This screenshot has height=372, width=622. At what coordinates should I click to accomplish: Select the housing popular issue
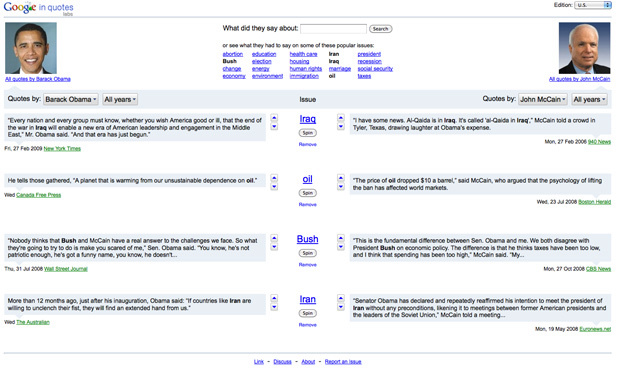pos(299,61)
